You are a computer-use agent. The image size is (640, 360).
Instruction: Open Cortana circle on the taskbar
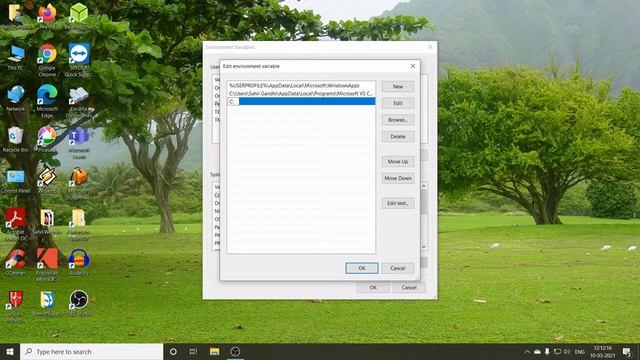pos(173,351)
